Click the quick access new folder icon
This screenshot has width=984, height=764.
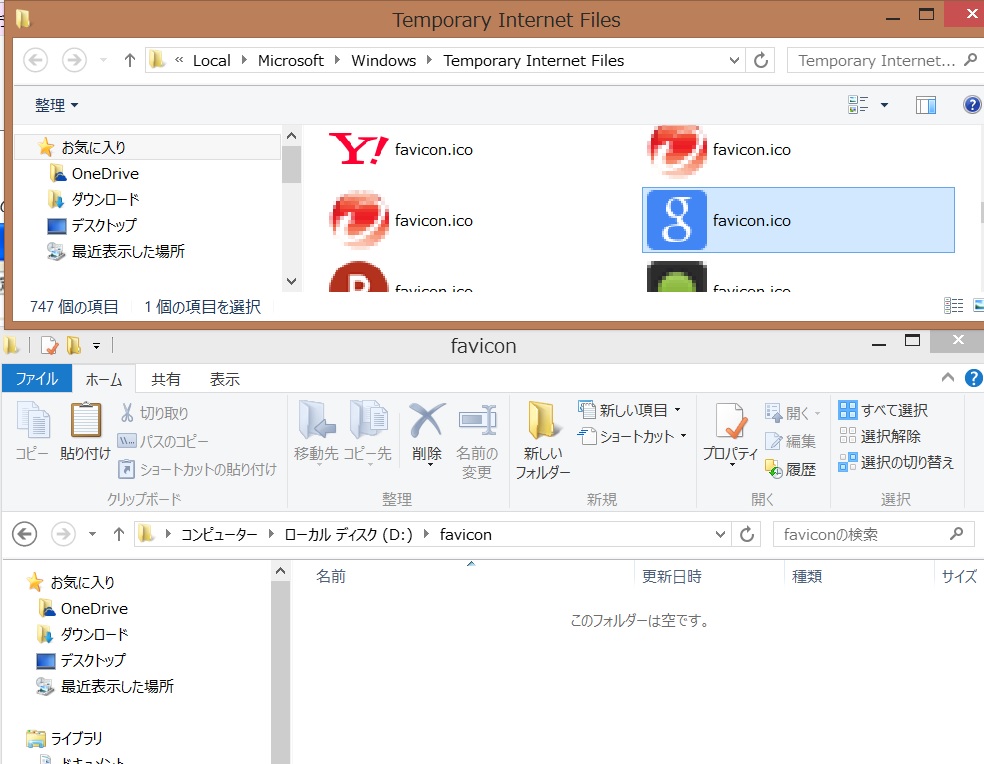(74, 345)
